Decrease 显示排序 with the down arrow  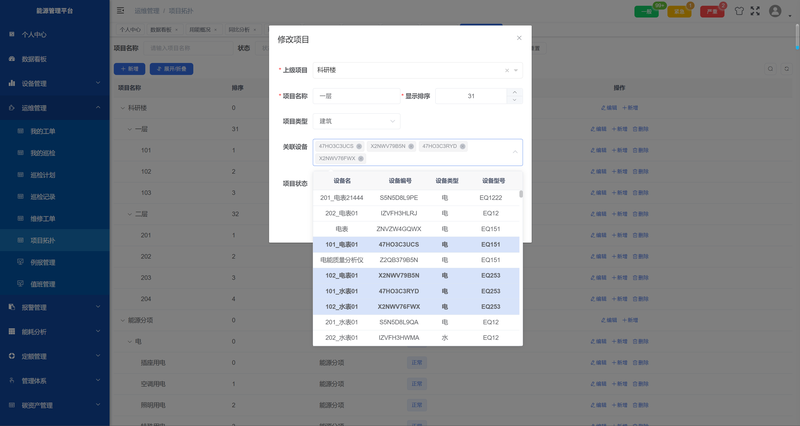[x=515, y=100]
